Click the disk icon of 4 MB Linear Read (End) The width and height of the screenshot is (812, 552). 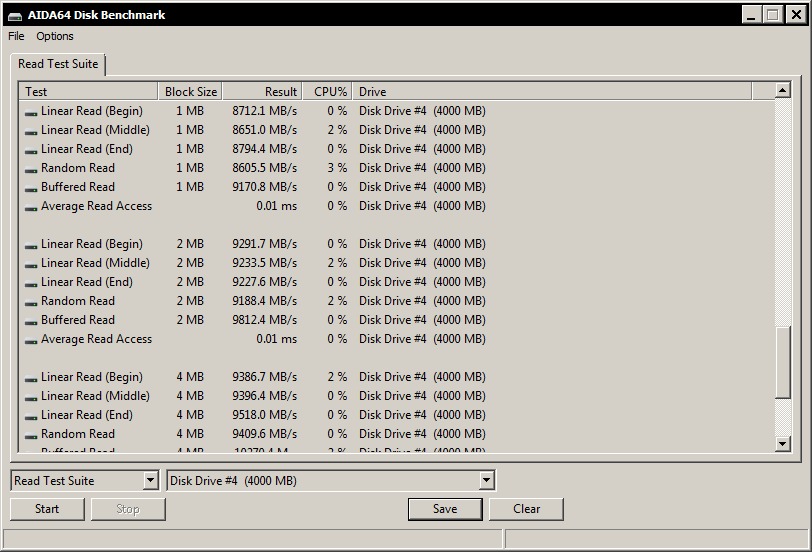[31, 416]
